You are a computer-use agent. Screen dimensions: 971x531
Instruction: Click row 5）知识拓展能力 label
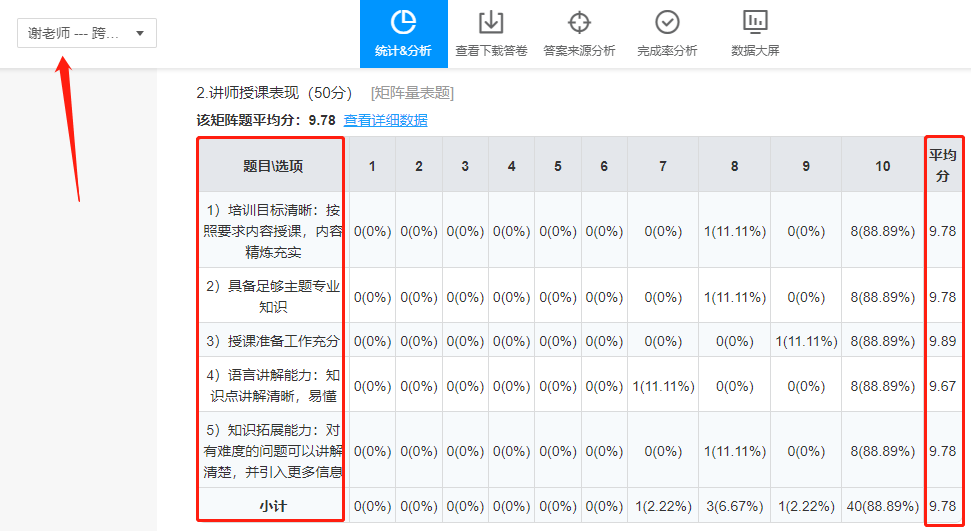point(272,450)
